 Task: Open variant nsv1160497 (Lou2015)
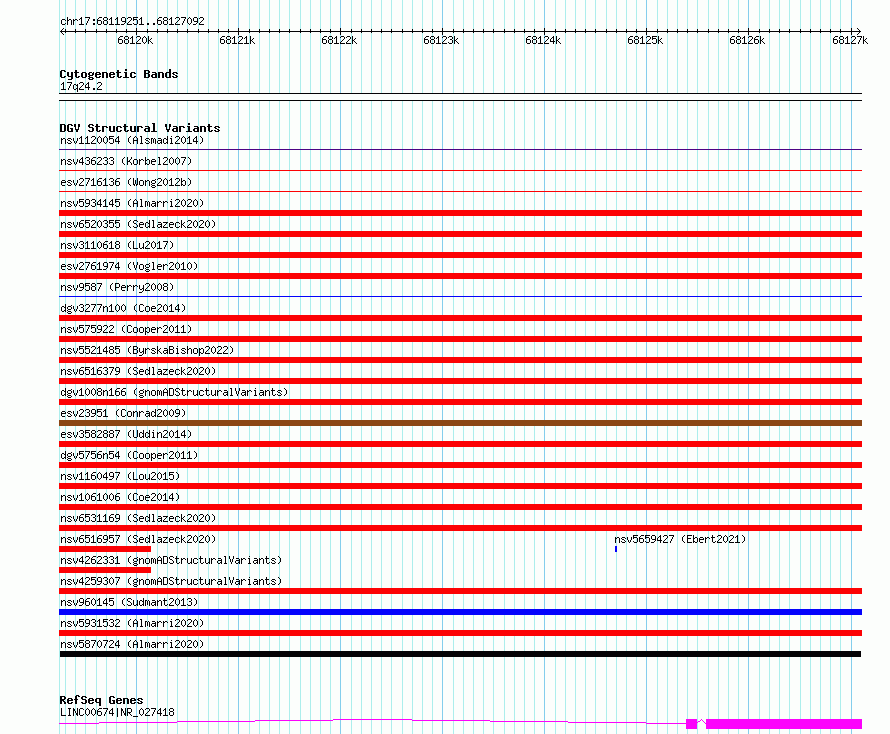point(120,476)
